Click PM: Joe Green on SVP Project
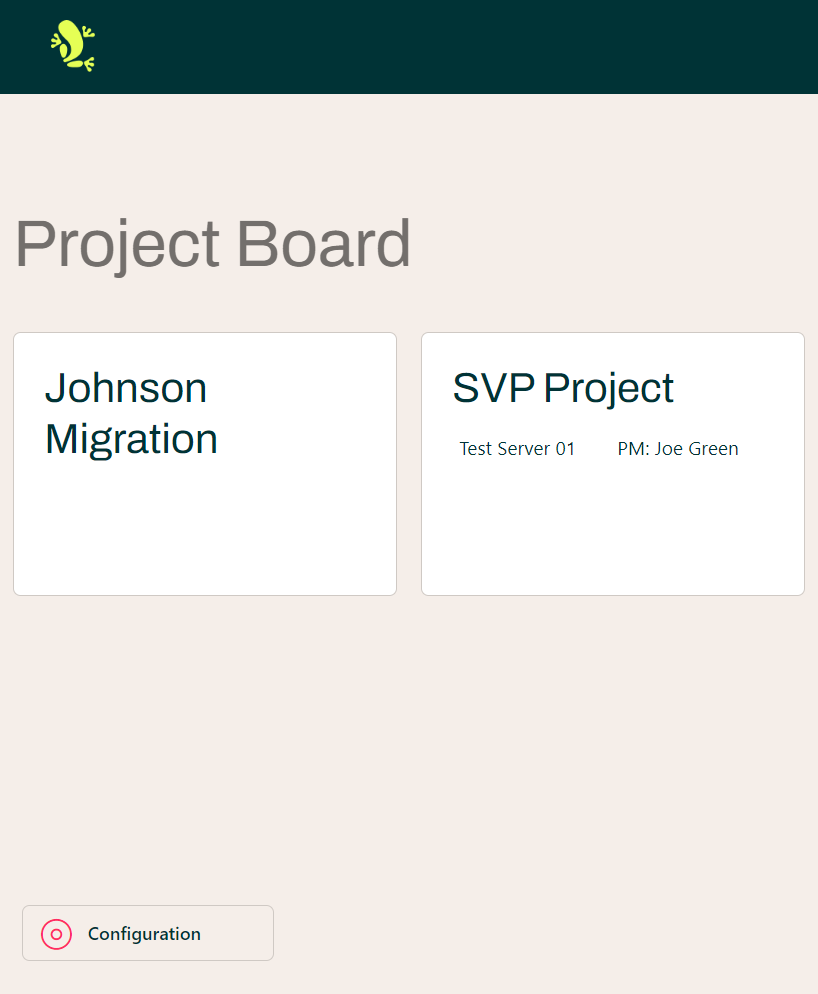The height and width of the screenshot is (994, 818). click(x=677, y=448)
